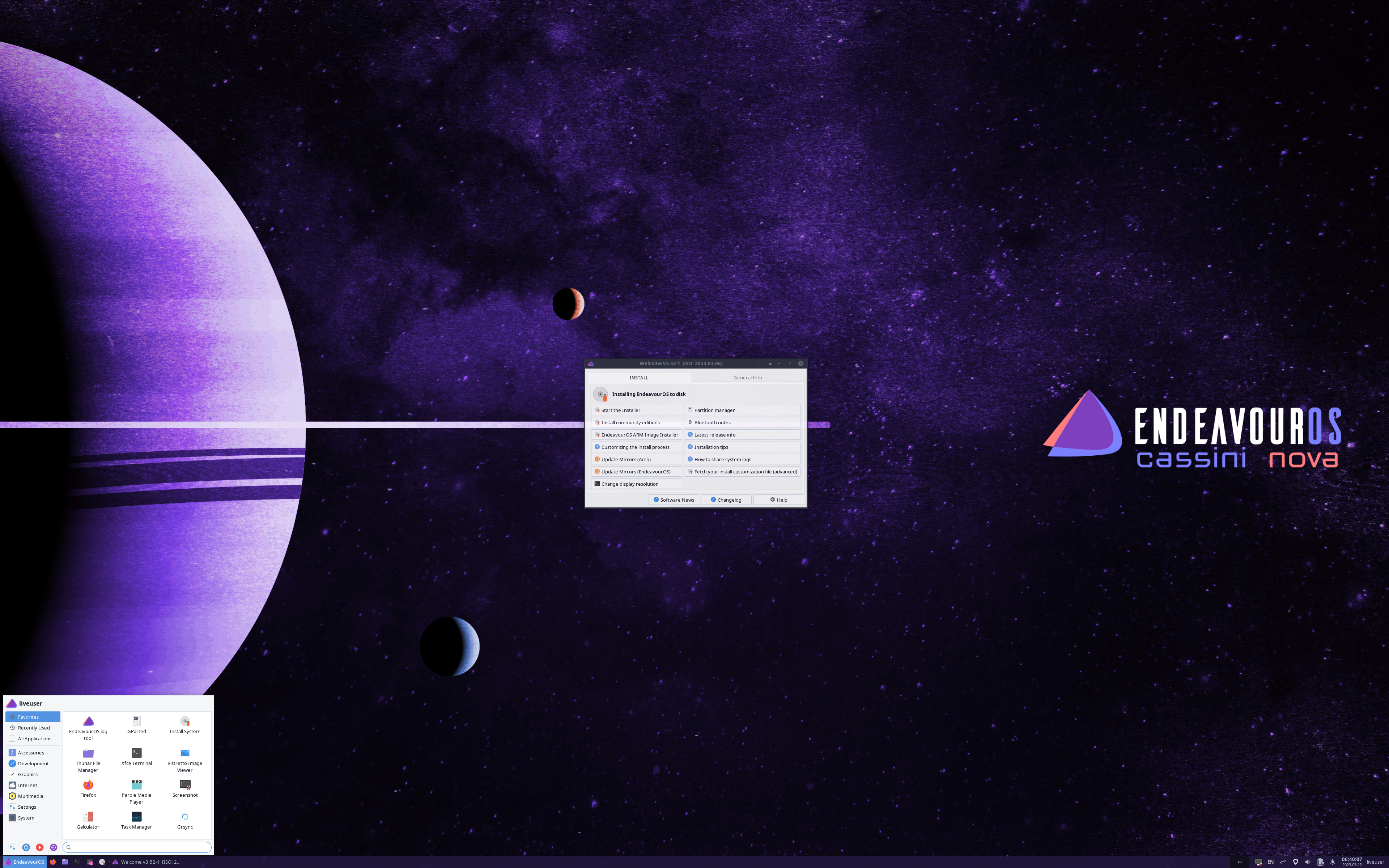This screenshot has height=868, width=1389.
Task: Select All Applications category
Action: tap(33, 739)
